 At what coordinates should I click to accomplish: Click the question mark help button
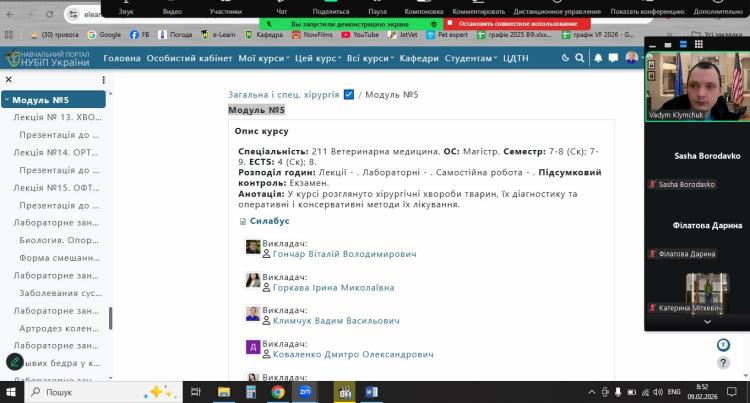[x=724, y=345]
